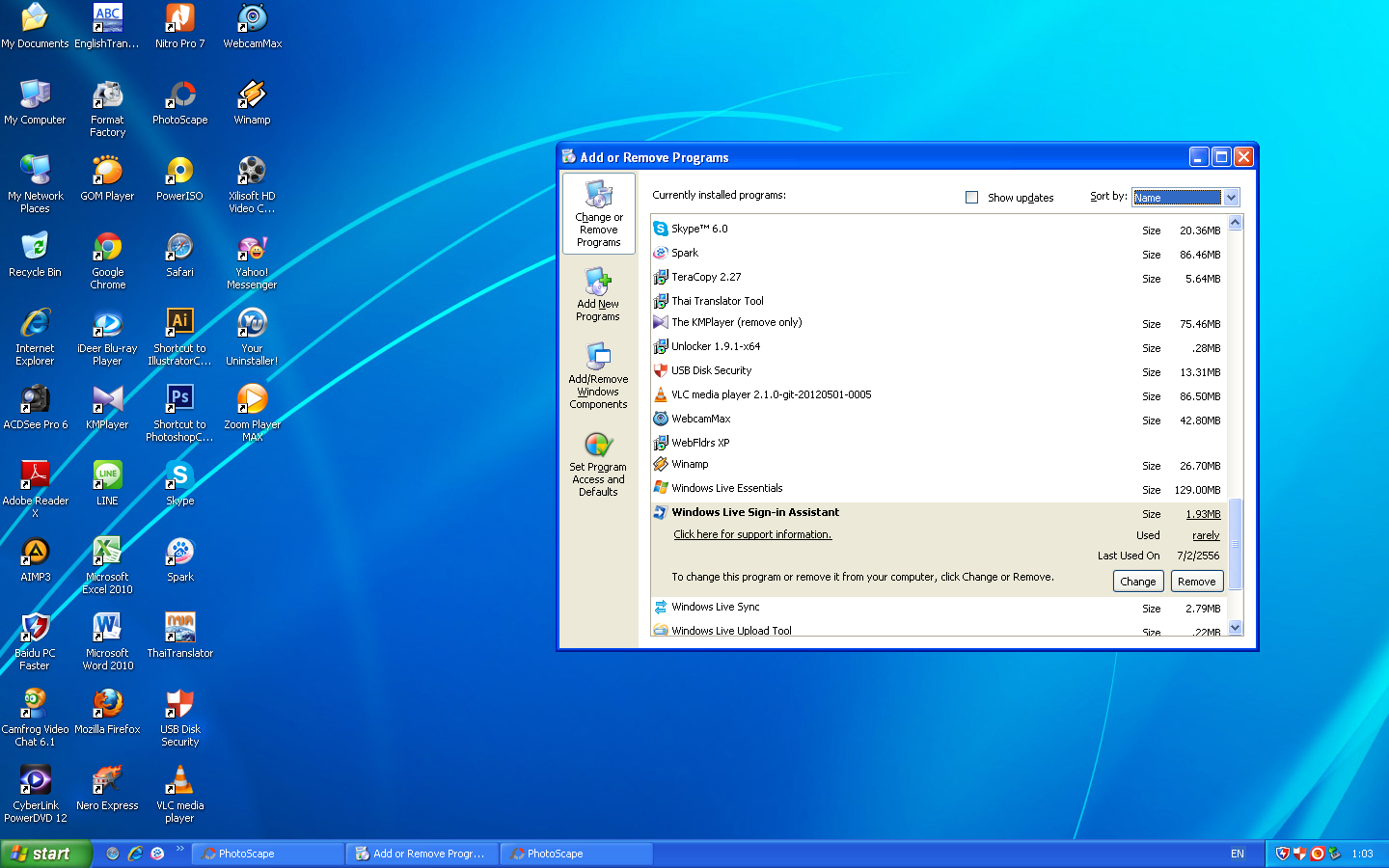Enable the Show updates checkbox

click(x=972, y=198)
